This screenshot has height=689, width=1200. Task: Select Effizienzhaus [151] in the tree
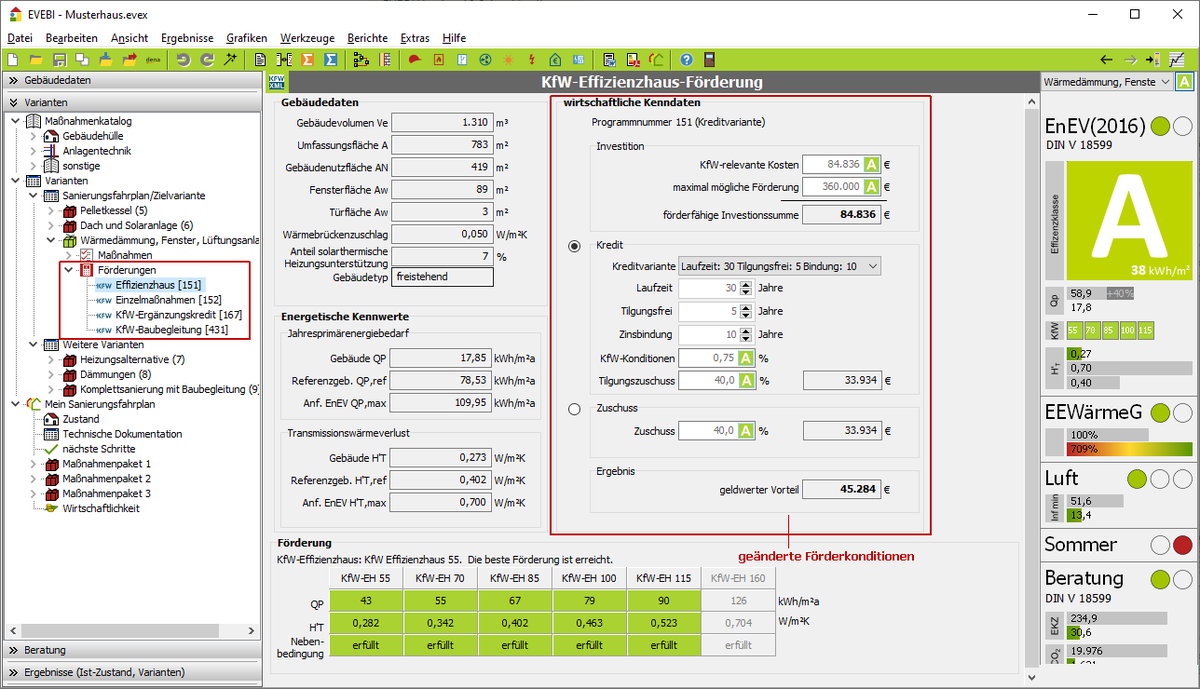pyautogui.click(x=158, y=285)
